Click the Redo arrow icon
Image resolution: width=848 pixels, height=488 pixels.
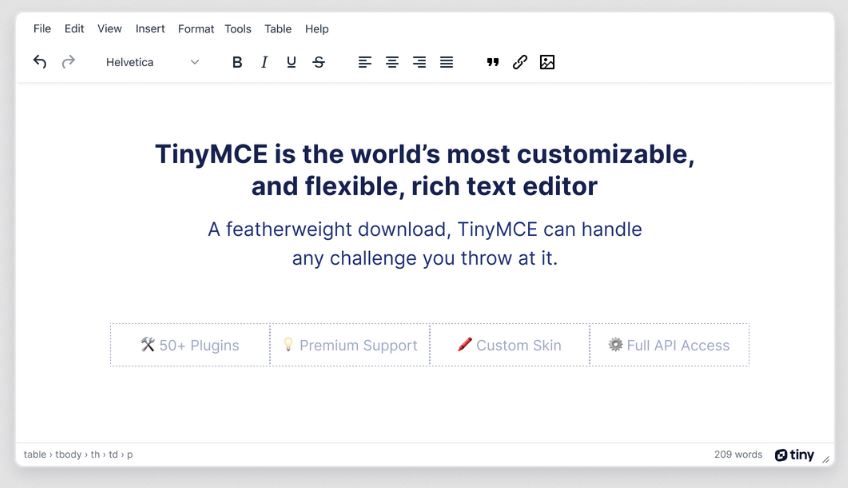point(68,62)
